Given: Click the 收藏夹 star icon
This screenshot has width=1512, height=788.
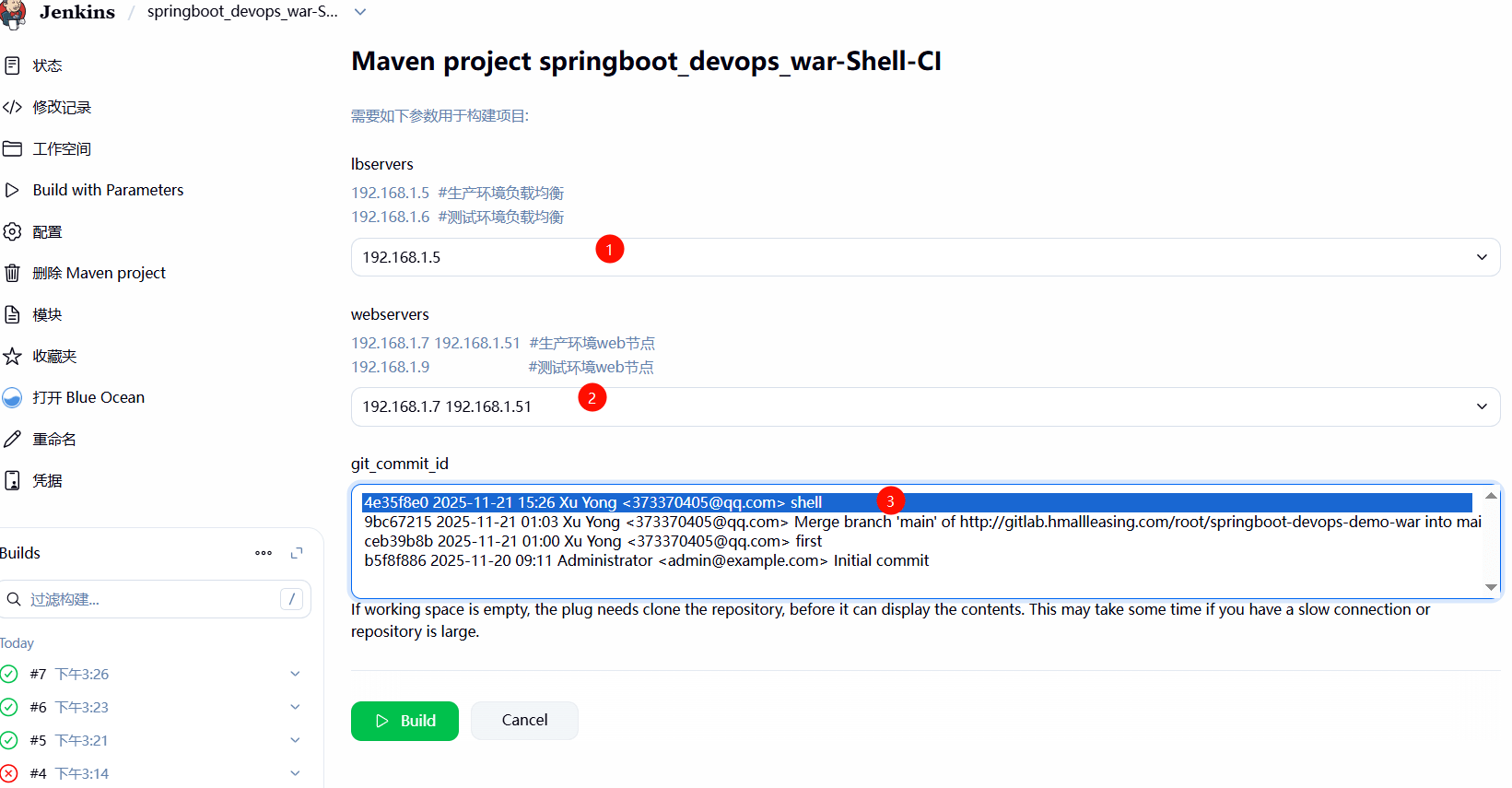Looking at the screenshot, I should coord(12,356).
